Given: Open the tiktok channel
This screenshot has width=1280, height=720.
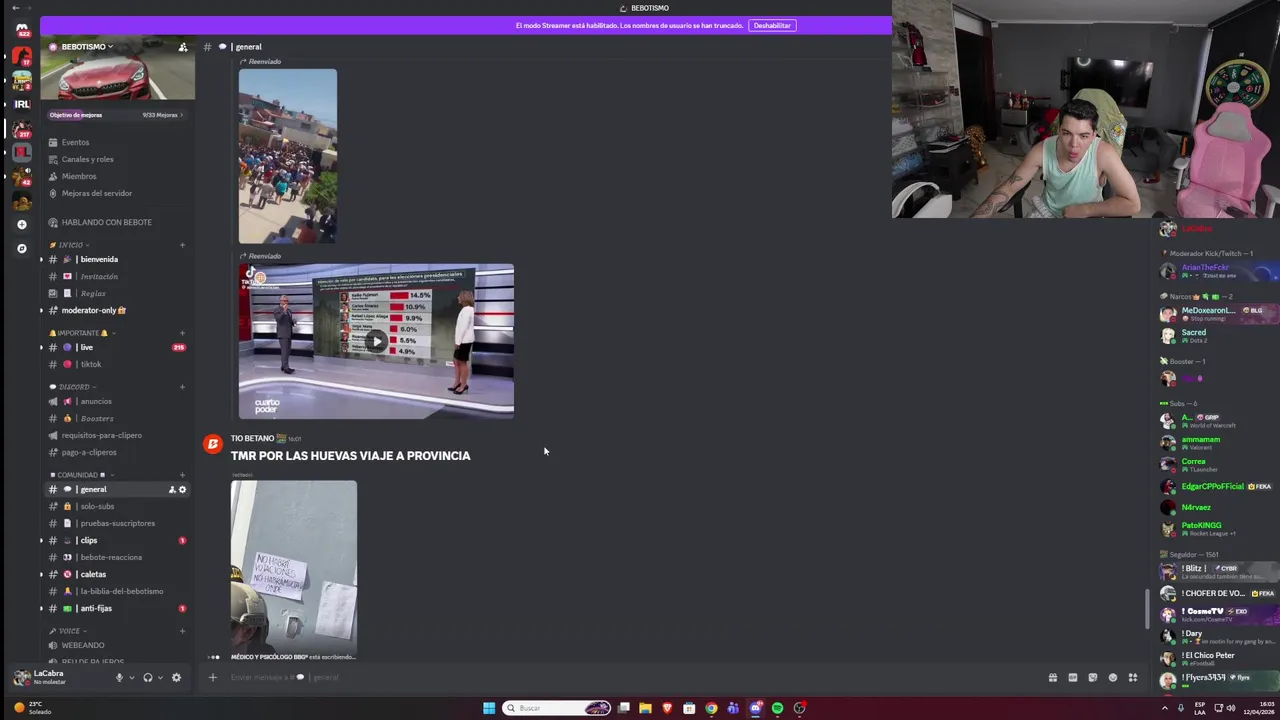Looking at the screenshot, I should pyautogui.click(x=118, y=364).
